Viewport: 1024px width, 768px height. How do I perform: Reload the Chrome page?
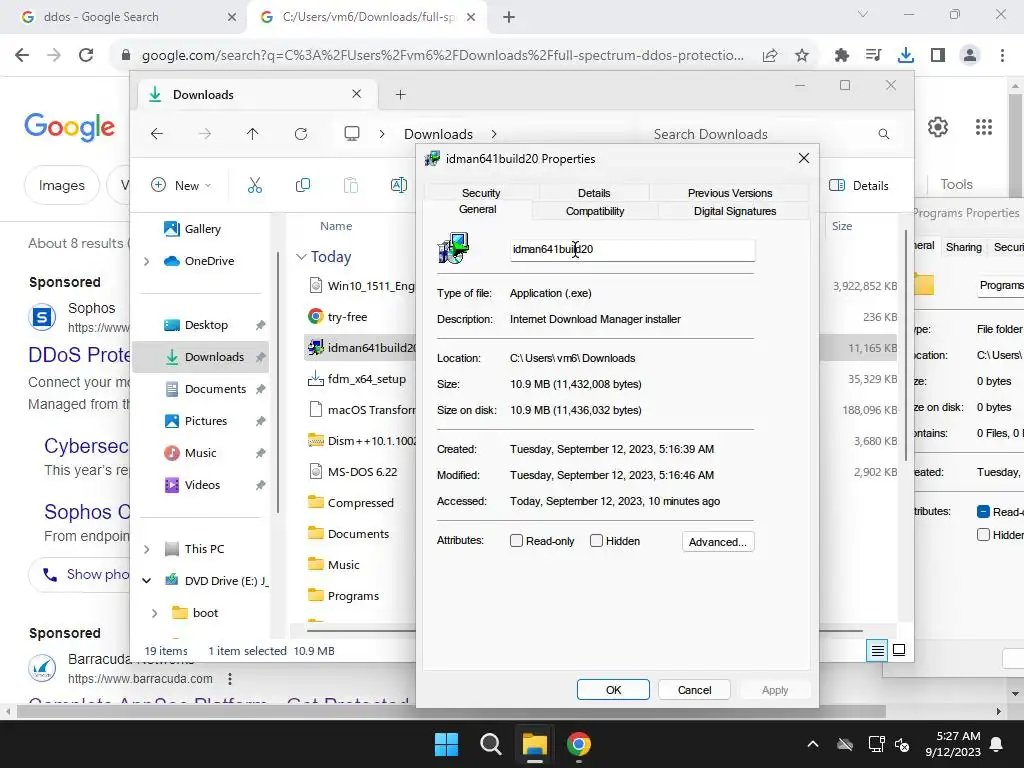[86, 55]
